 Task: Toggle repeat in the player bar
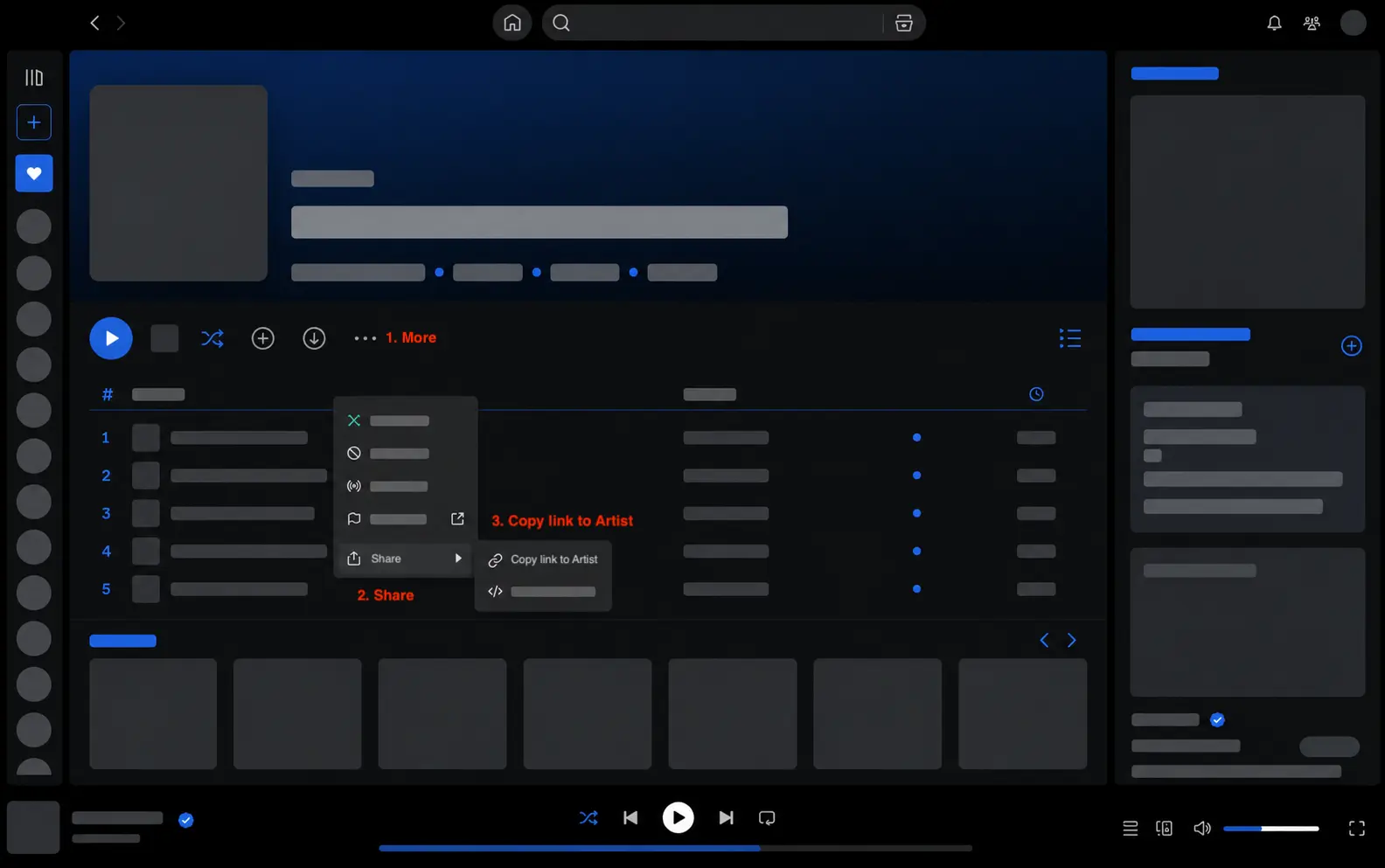pos(767,818)
